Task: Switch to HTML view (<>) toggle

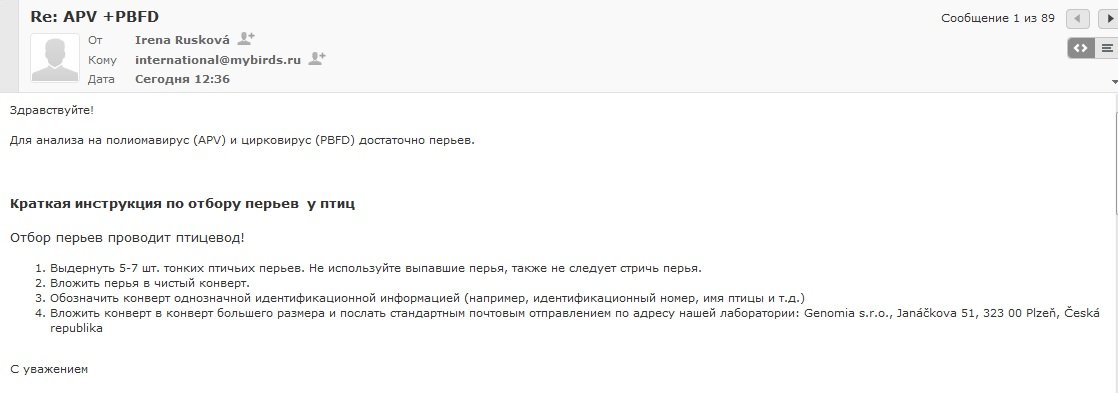Action: [x=1081, y=48]
